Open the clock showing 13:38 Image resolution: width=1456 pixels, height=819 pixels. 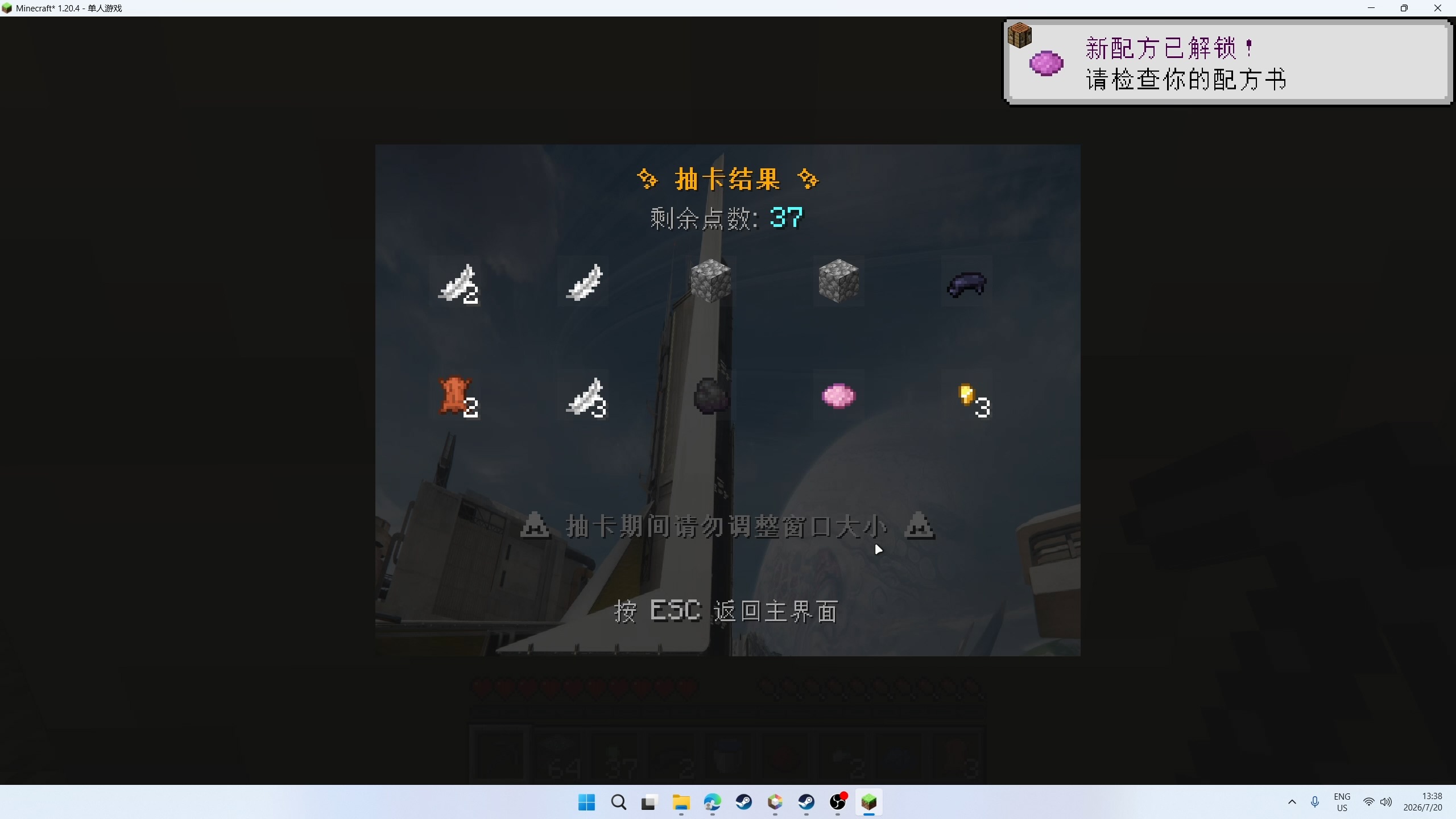coord(1423,803)
